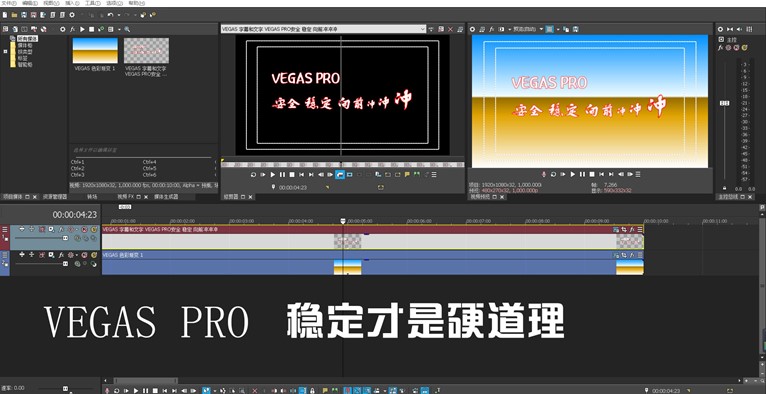766x394 pixels.
Task: Switch to the 资源管理器 tab
Action: point(54,197)
